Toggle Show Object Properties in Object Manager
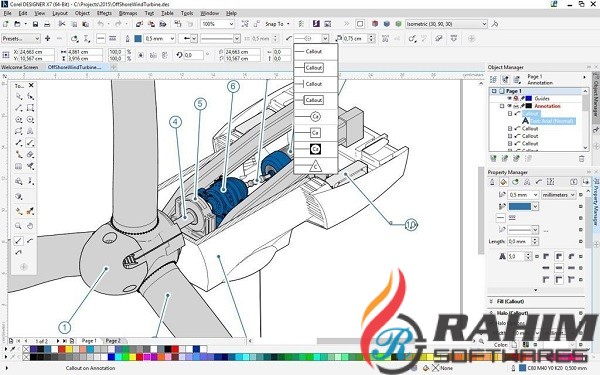 pyautogui.click(x=493, y=79)
